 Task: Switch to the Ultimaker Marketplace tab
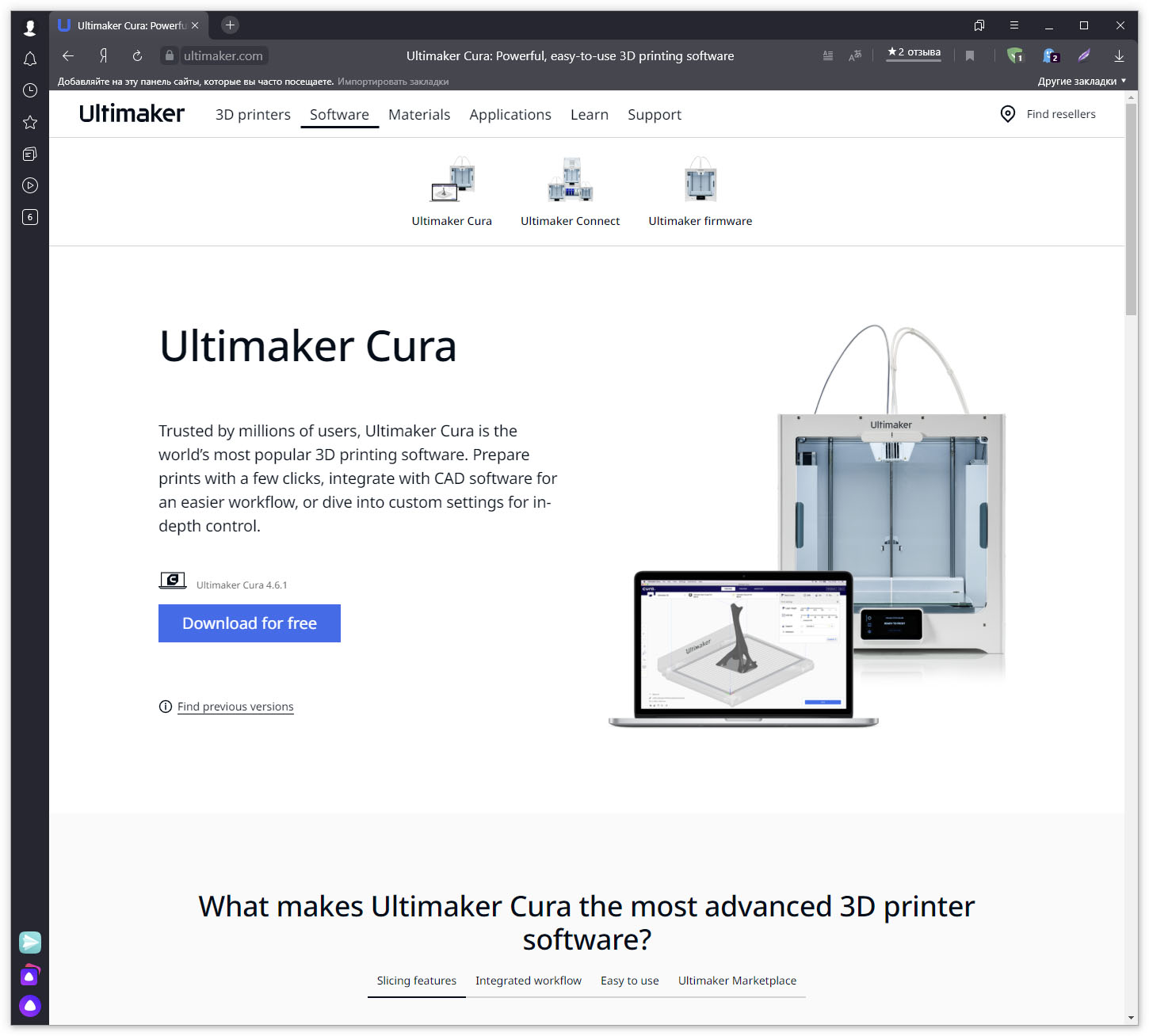pos(738,981)
